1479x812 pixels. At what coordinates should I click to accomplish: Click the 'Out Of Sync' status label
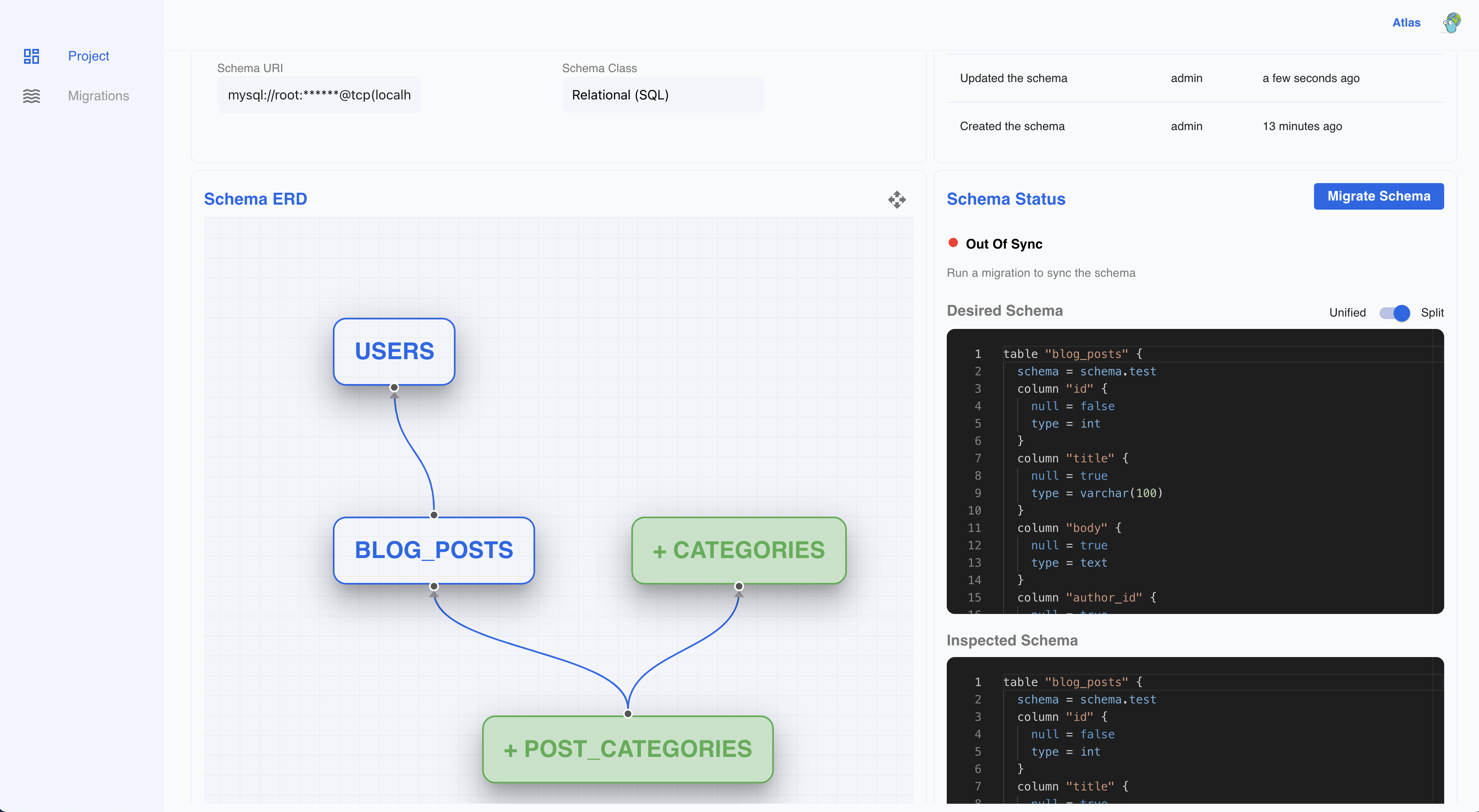(x=1004, y=244)
